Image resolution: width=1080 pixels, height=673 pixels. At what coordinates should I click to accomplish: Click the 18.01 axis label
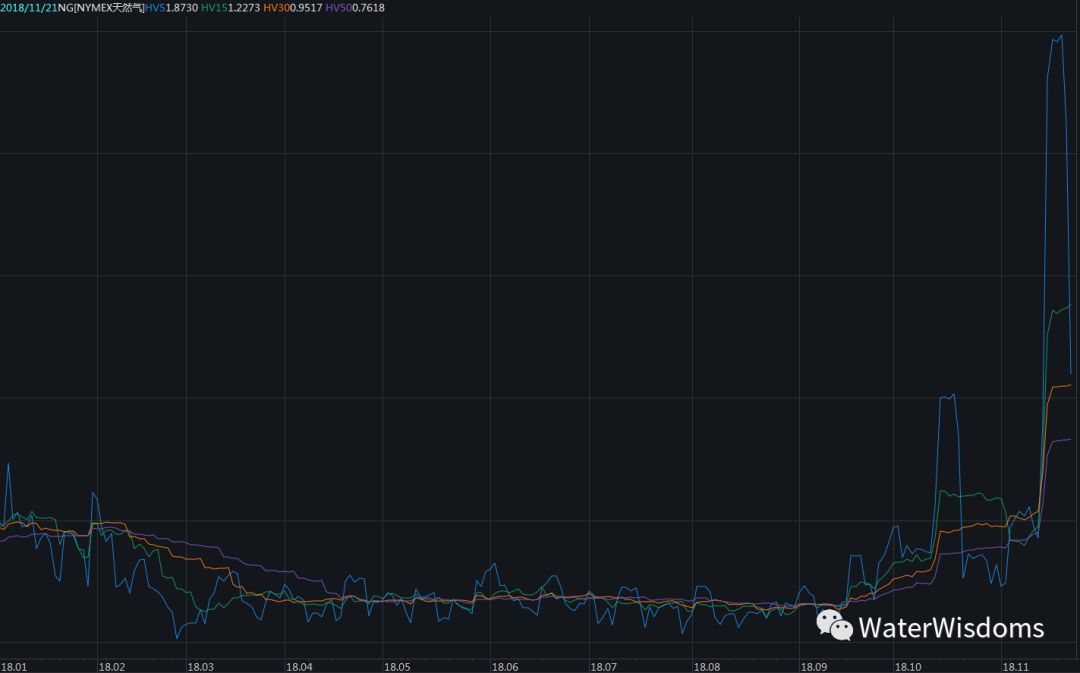[x=14, y=667]
